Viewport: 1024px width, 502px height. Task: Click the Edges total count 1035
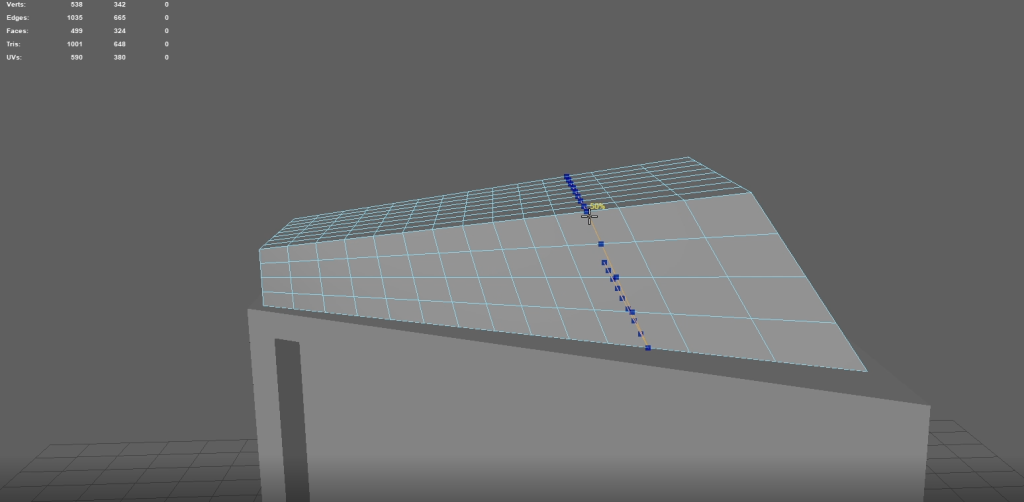(x=76, y=18)
